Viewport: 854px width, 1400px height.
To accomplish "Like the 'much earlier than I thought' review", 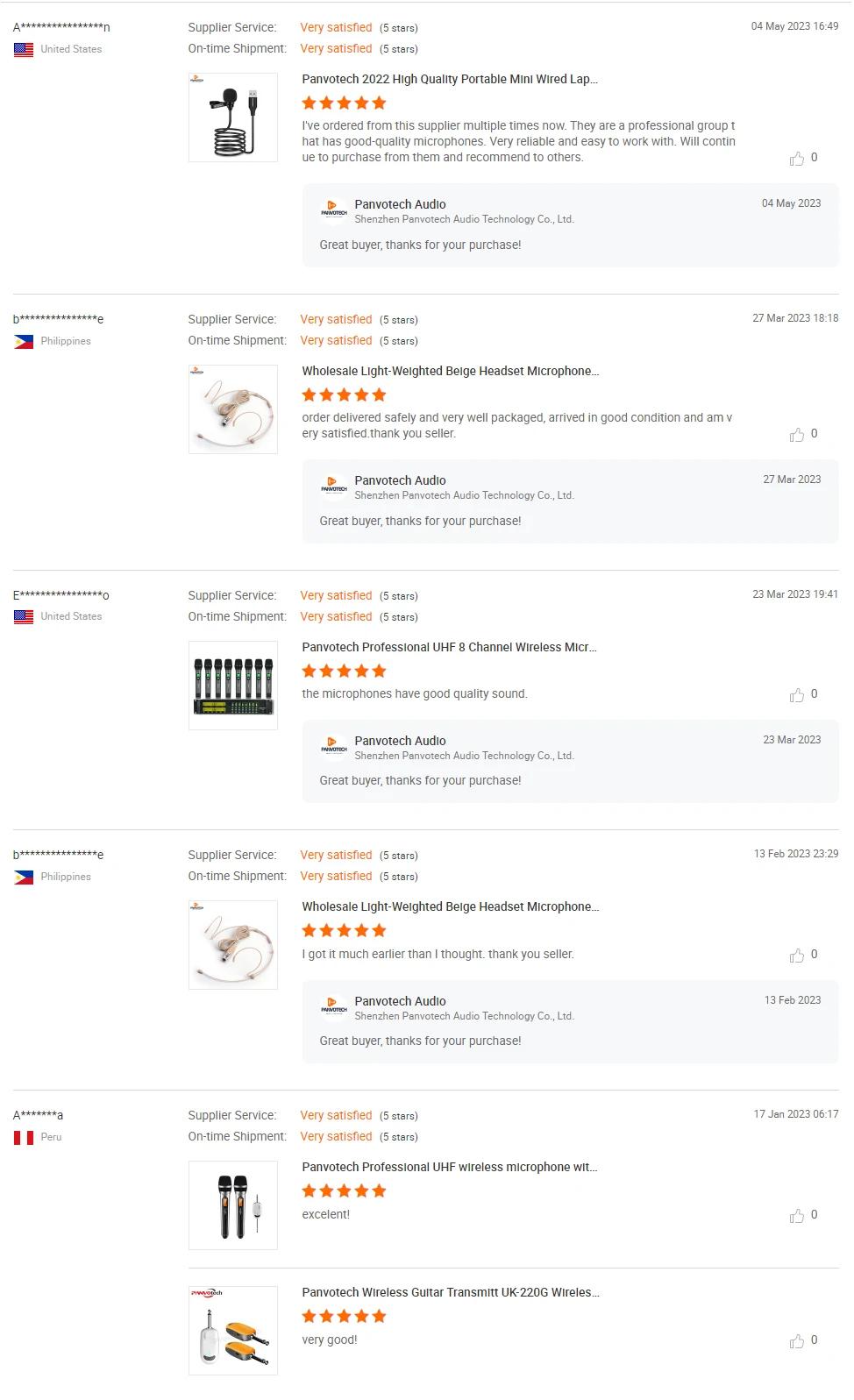I will pos(796,956).
